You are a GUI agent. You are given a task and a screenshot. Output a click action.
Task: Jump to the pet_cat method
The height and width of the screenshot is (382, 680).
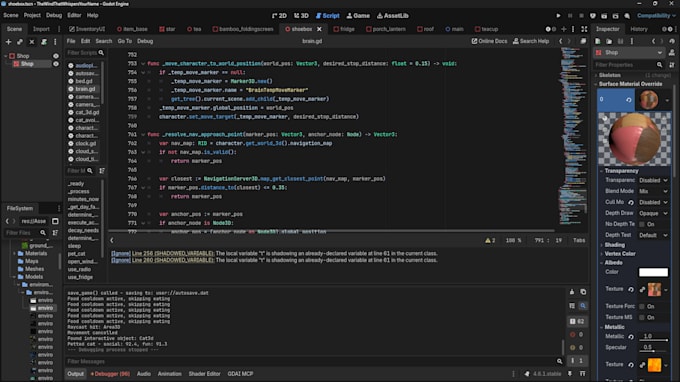click(77, 254)
